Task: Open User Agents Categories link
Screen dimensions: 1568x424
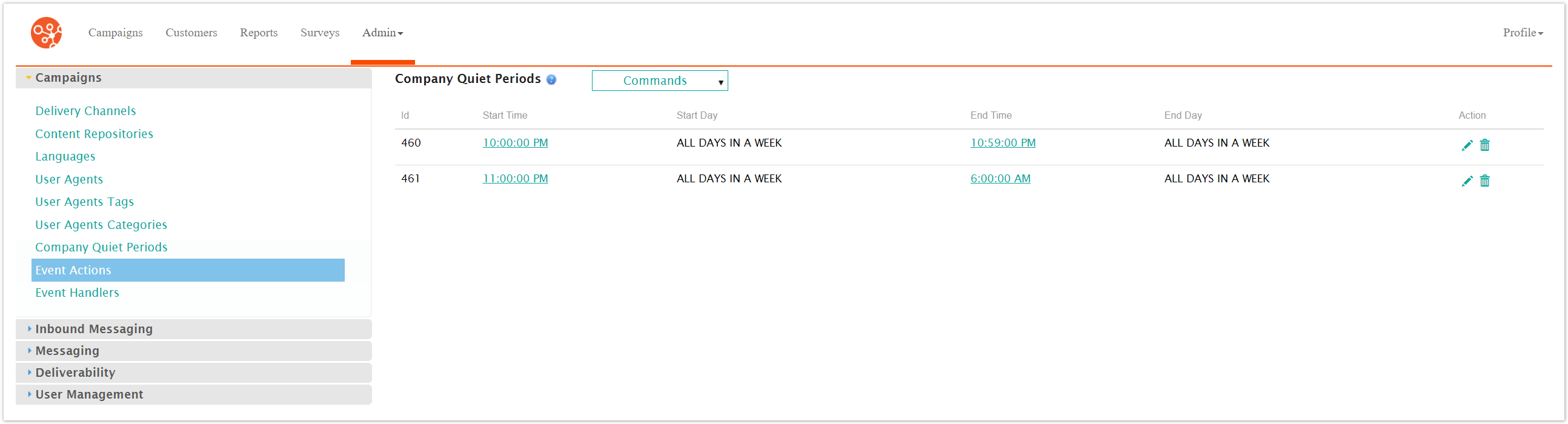Action: click(101, 225)
